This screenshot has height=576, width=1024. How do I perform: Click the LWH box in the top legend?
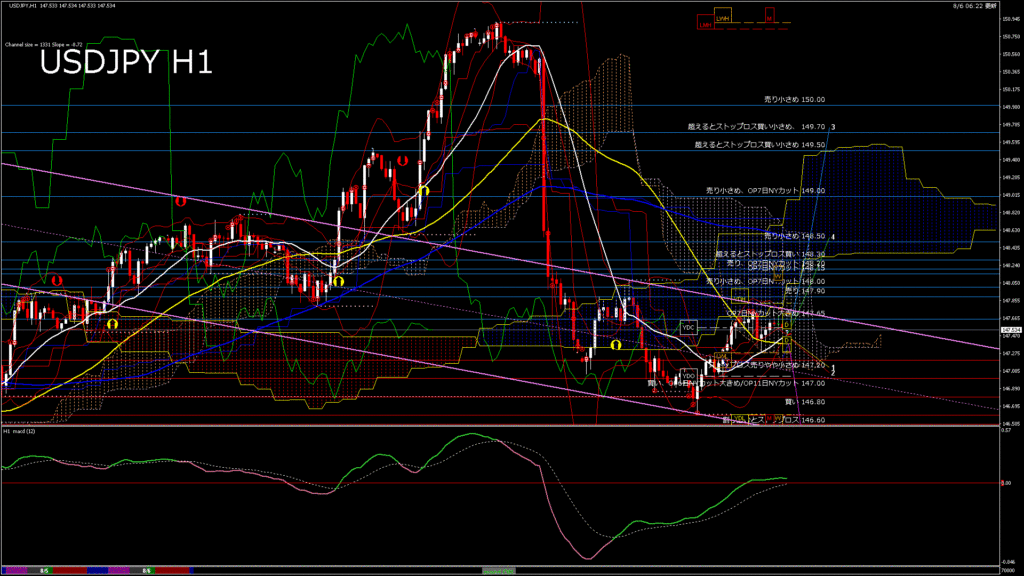pyautogui.click(x=722, y=18)
